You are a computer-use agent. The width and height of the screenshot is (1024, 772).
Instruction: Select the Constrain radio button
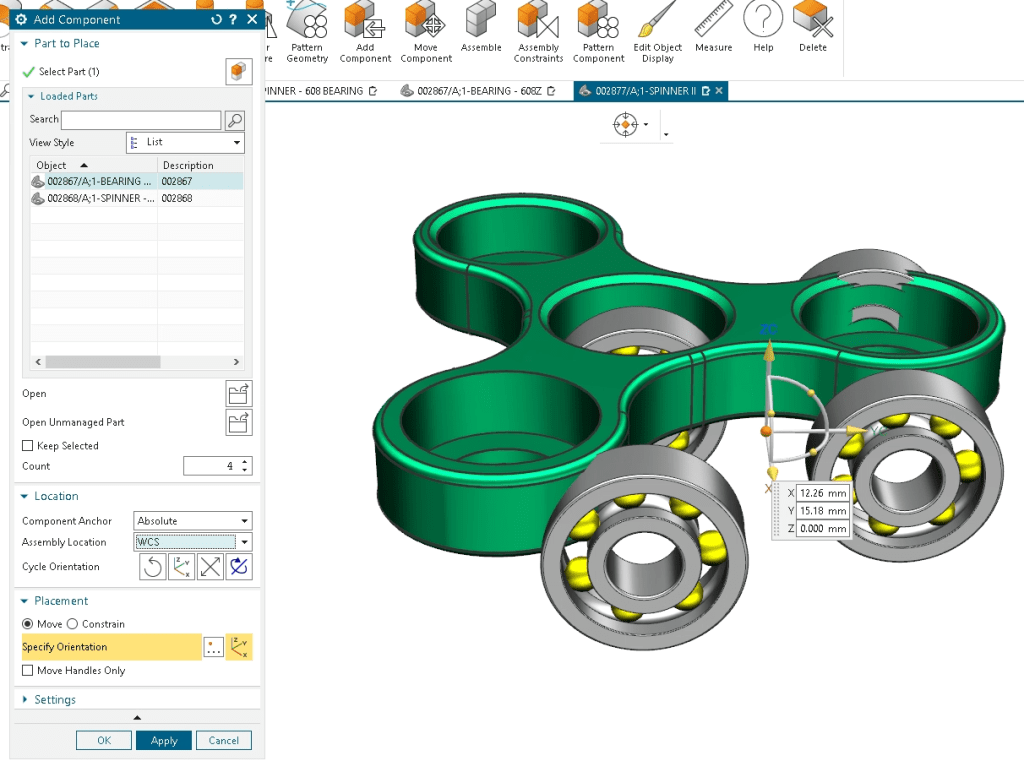[72, 624]
